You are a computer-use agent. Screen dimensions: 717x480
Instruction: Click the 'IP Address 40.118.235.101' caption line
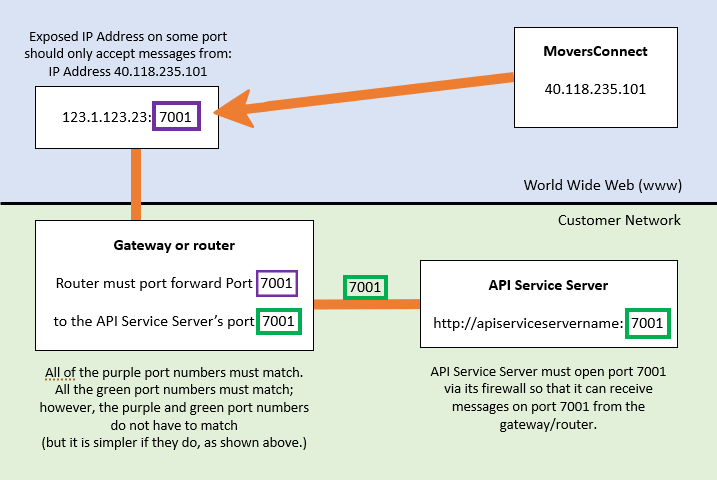128,72
